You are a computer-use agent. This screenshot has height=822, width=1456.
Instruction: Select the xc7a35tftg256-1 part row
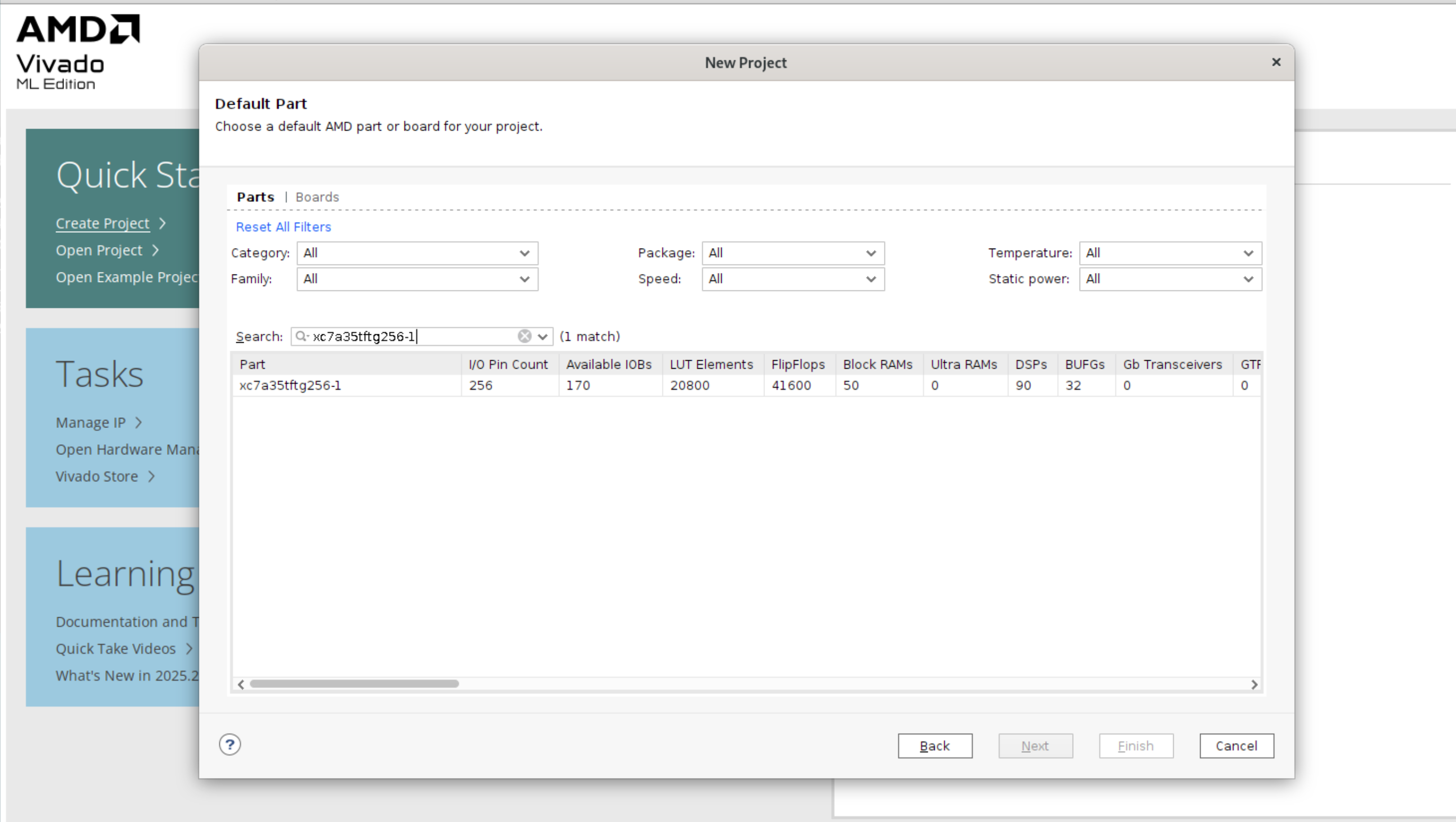click(x=290, y=386)
